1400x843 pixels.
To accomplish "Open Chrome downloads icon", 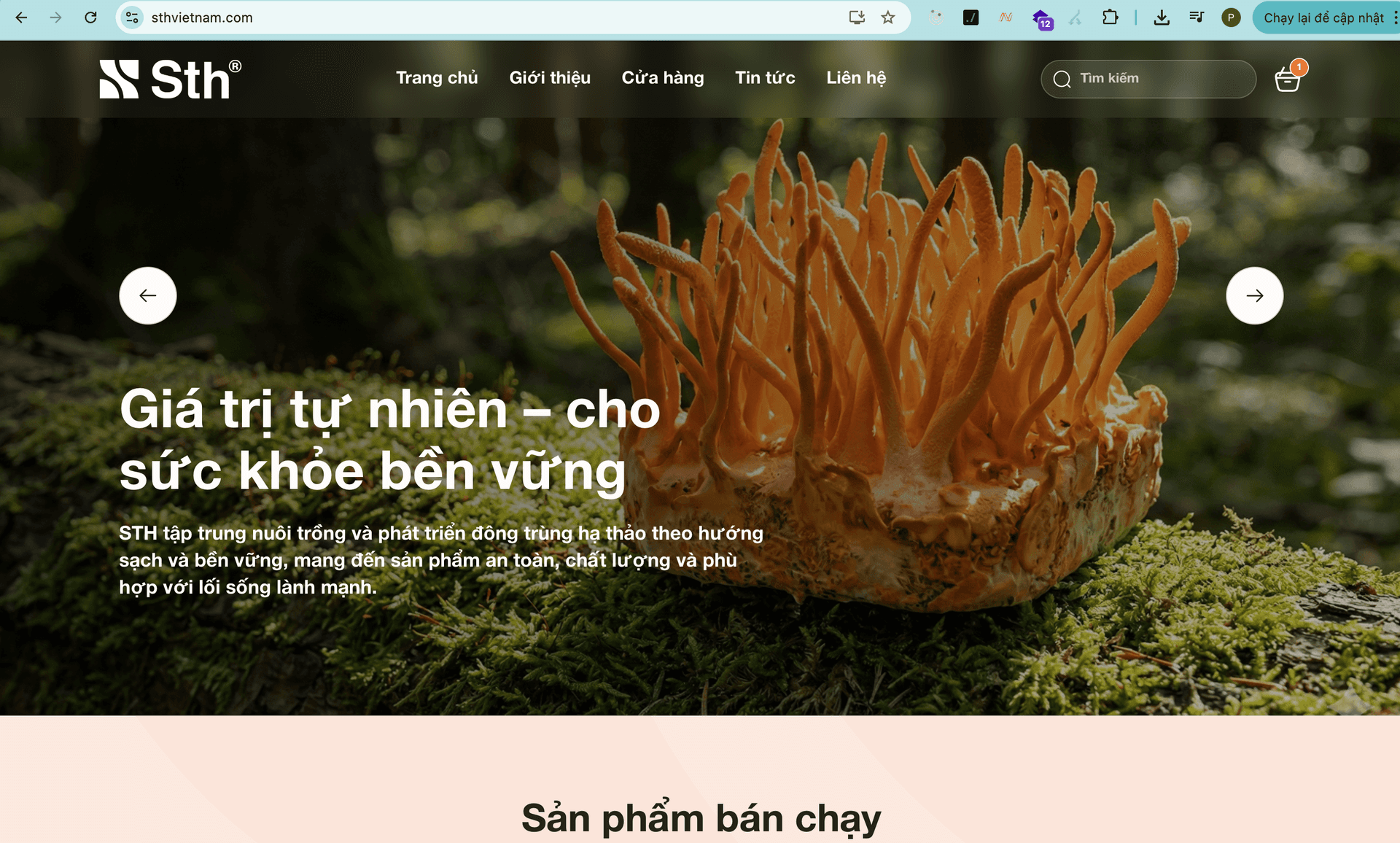I will 1162,18.
